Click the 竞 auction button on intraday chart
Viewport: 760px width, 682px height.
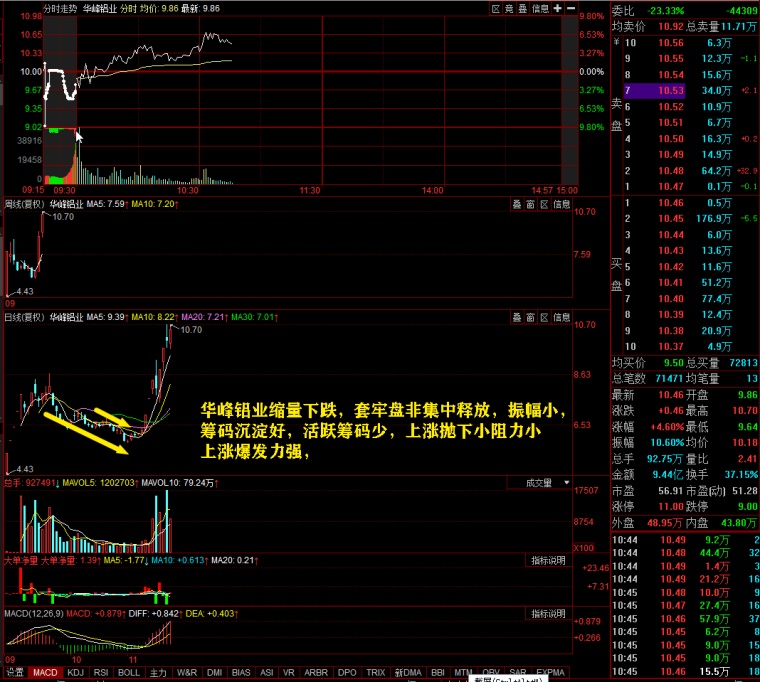click(x=509, y=8)
